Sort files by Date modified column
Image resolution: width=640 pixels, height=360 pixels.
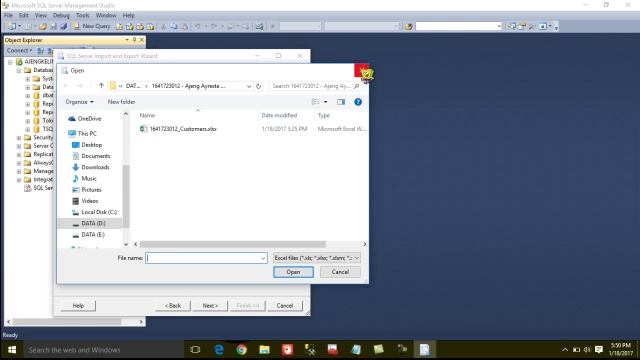[279, 116]
